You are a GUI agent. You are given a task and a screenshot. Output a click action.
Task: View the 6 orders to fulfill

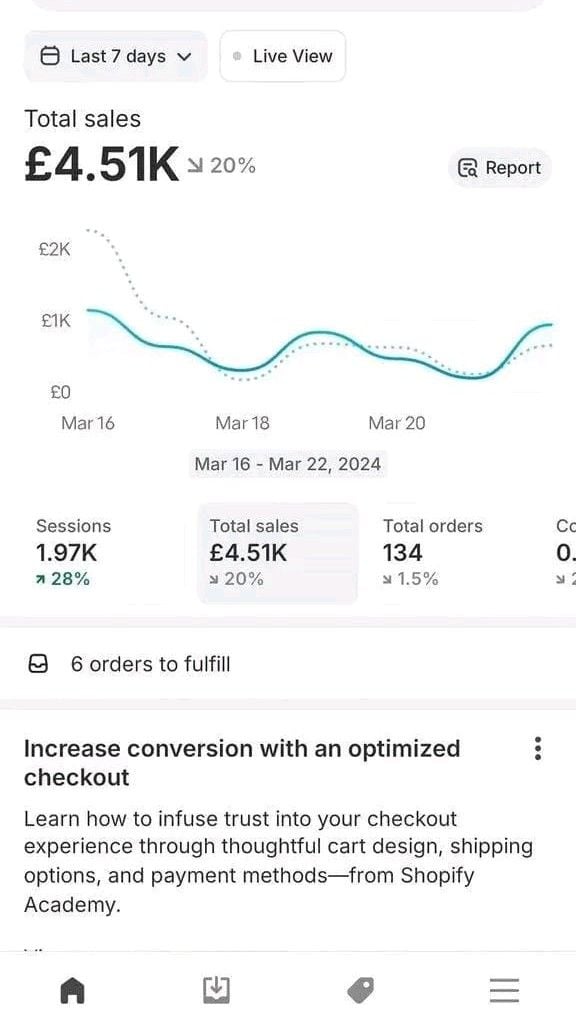pyautogui.click(x=150, y=664)
